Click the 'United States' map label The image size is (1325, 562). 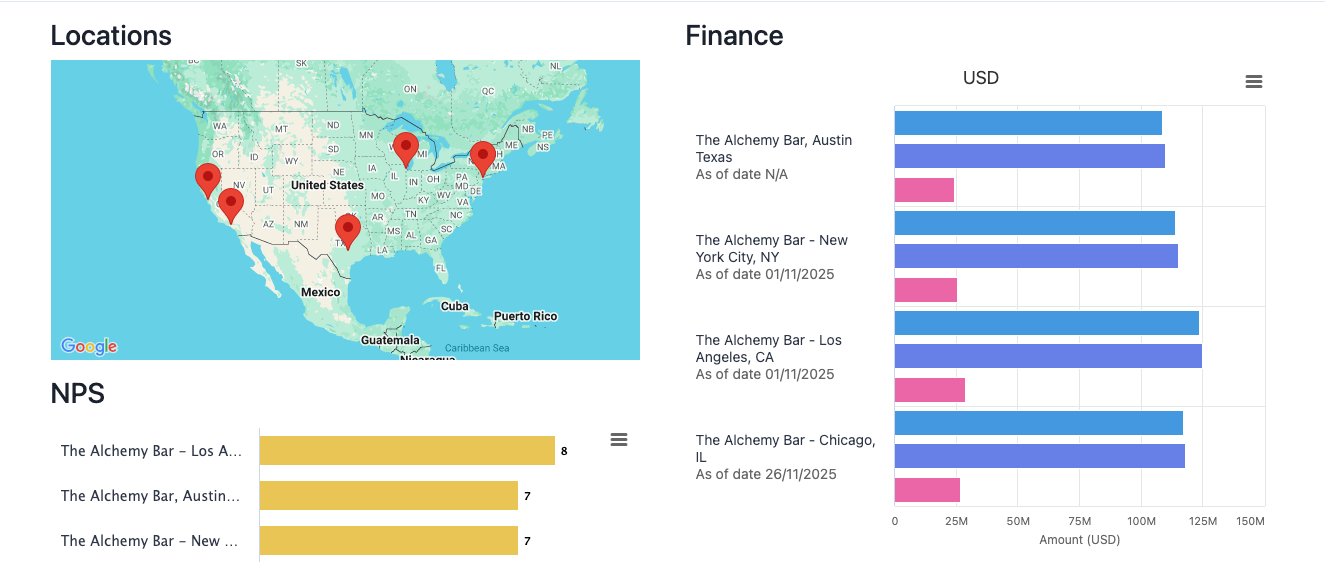[327, 185]
